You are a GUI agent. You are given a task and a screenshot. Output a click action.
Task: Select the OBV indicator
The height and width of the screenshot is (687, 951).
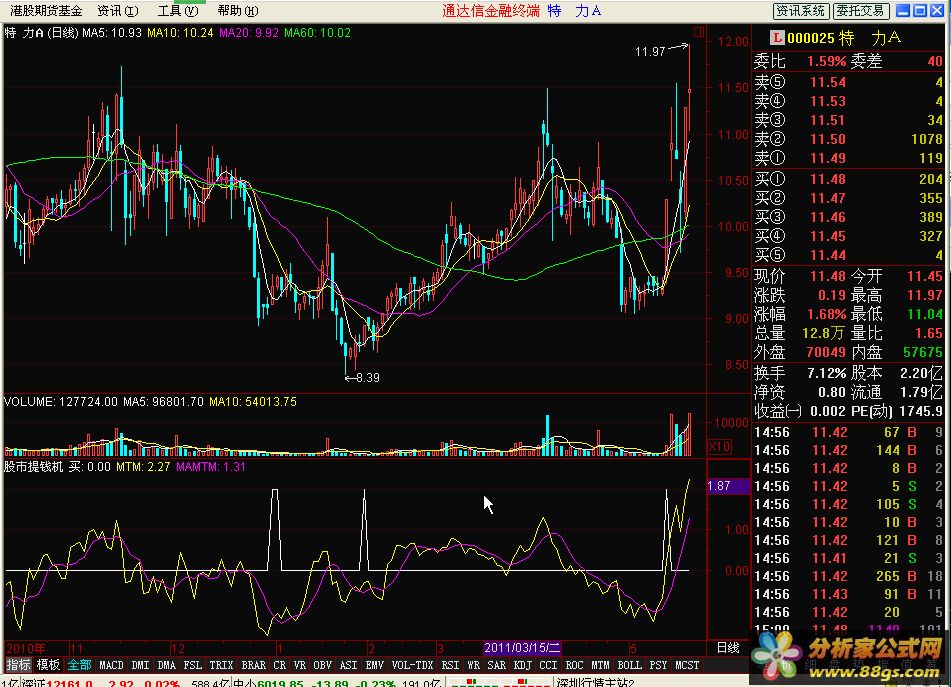click(x=322, y=665)
